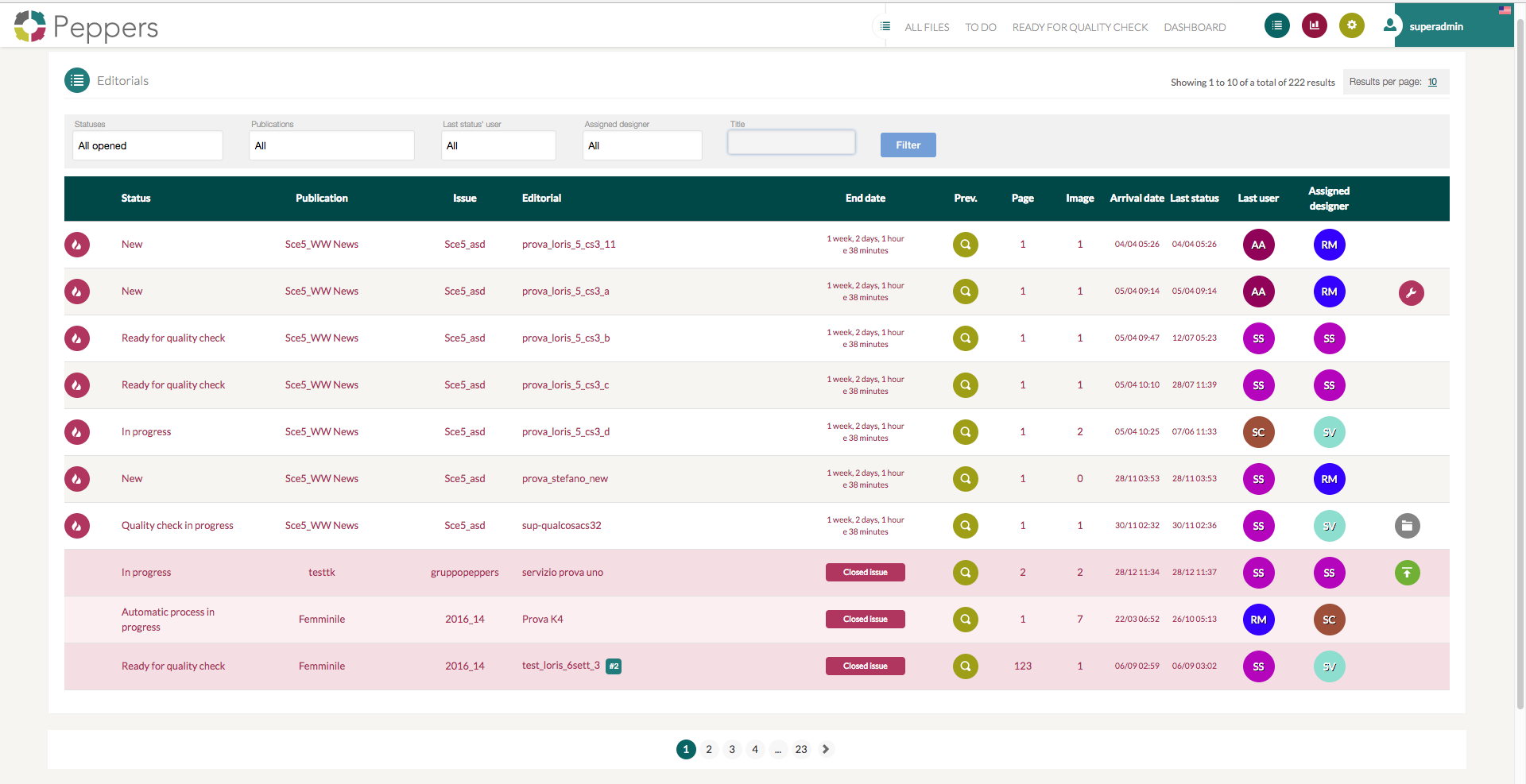Go to TO DO menu
This screenshot has width=1526, height=784.
click(981, 27)
